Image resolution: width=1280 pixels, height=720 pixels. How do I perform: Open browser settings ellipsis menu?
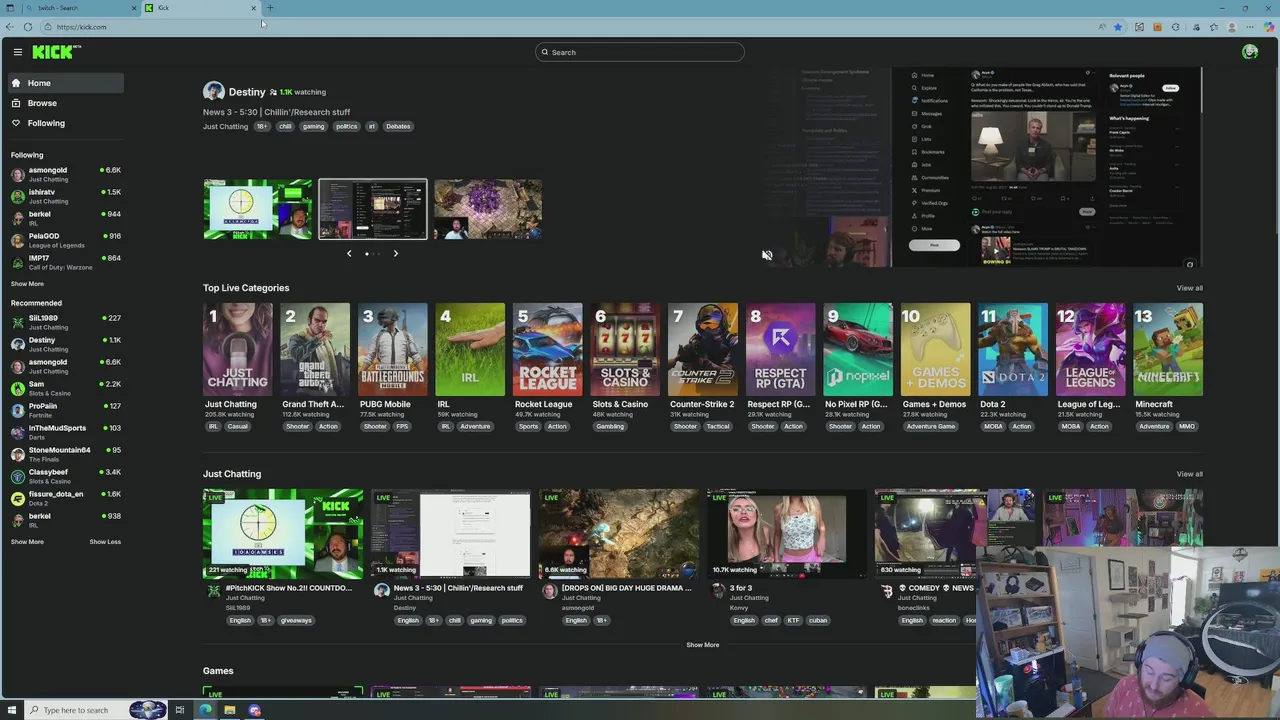coord(1250,27)
